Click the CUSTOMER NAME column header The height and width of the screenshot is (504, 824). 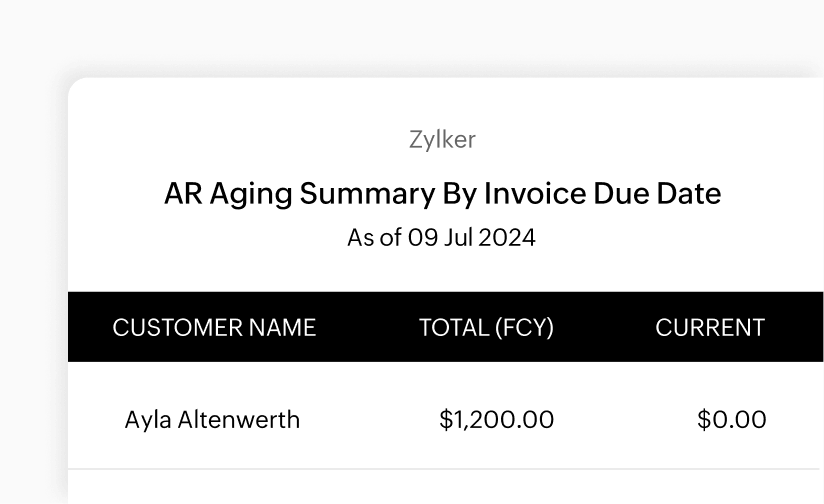(214, 327)
